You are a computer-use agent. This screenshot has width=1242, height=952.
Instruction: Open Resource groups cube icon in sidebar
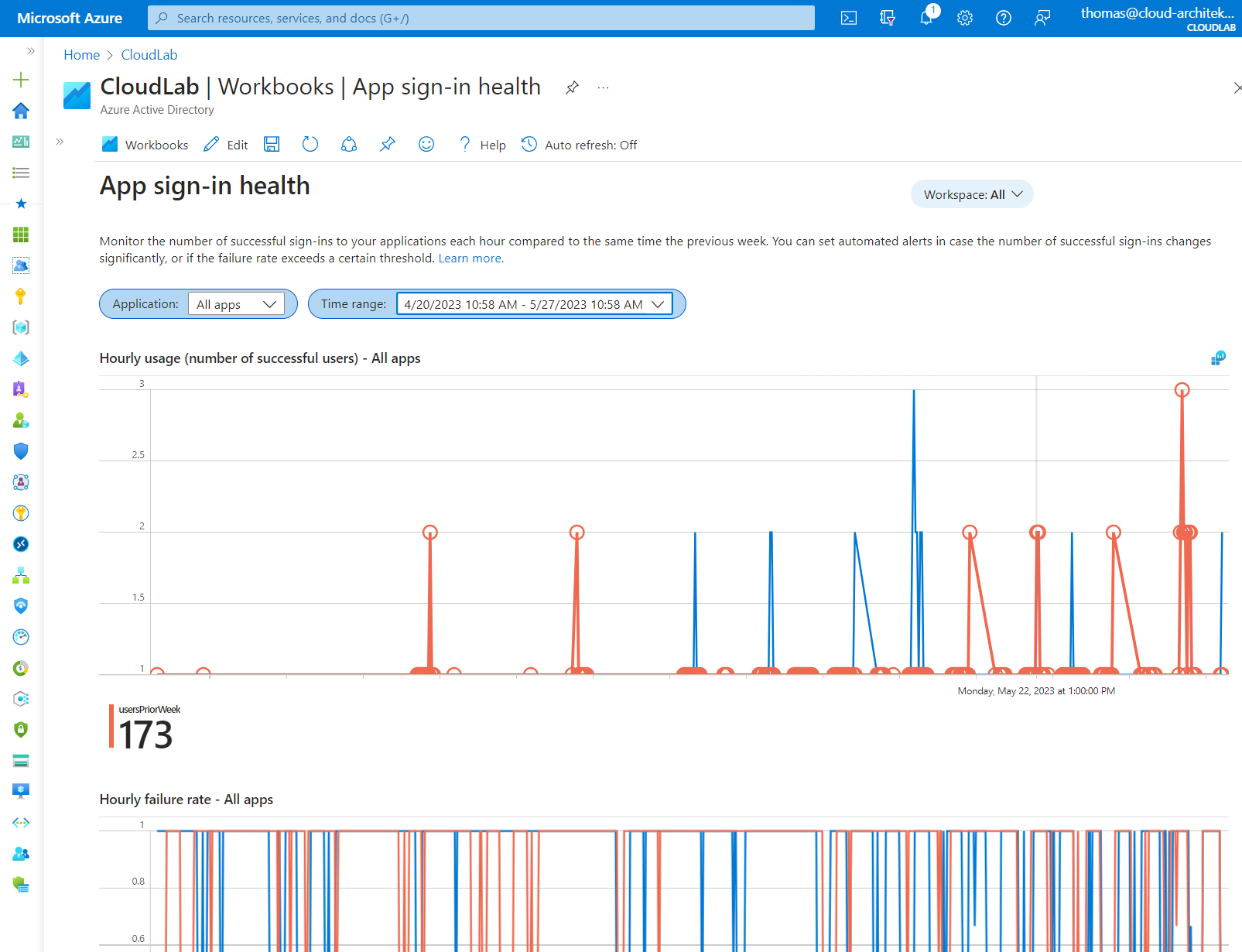point(21,327)
